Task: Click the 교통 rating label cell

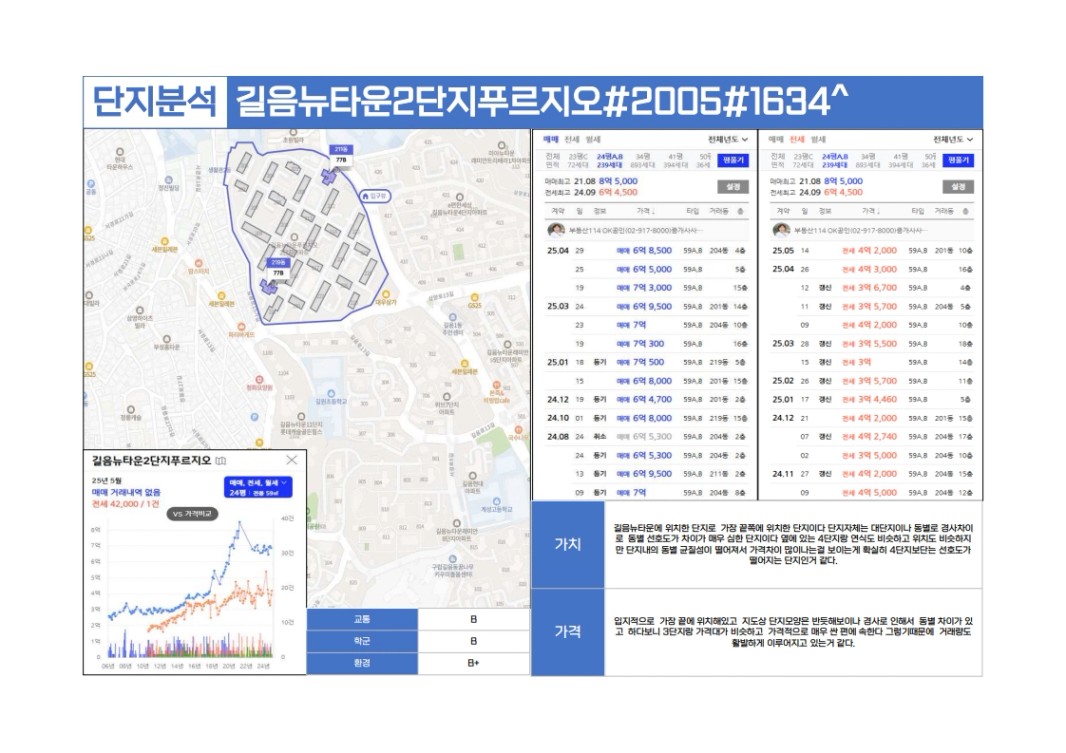Action: click(362, 620)
